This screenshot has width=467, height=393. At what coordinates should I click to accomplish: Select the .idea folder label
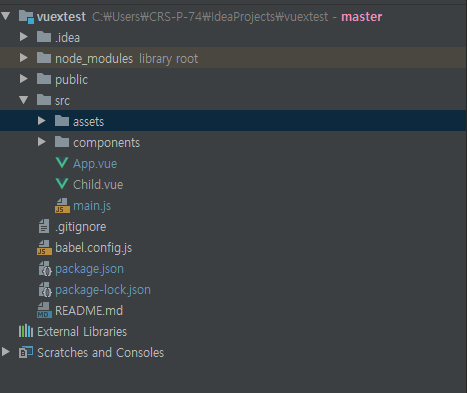67,37
